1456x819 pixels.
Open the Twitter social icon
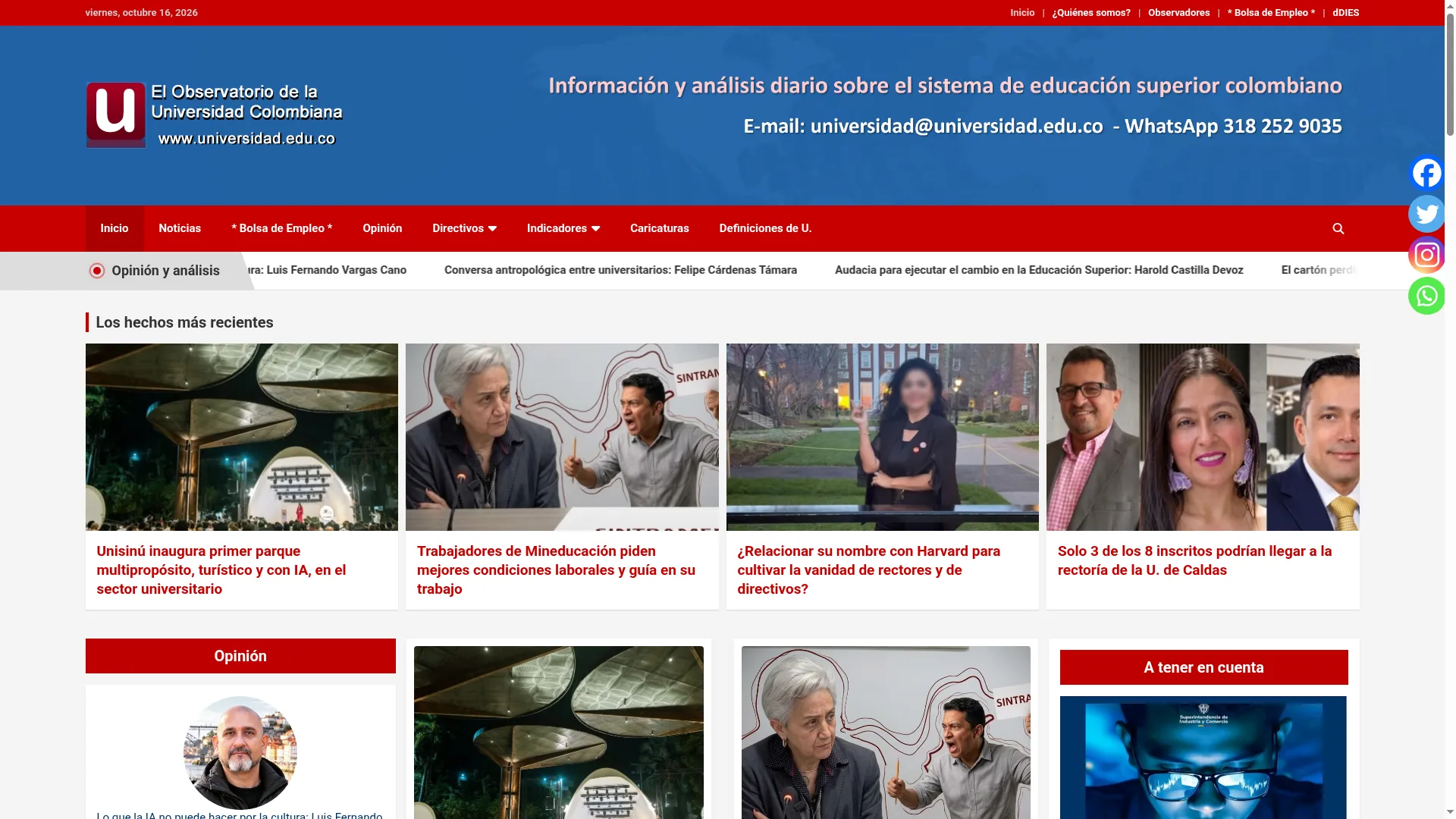tap(1426, 214)
